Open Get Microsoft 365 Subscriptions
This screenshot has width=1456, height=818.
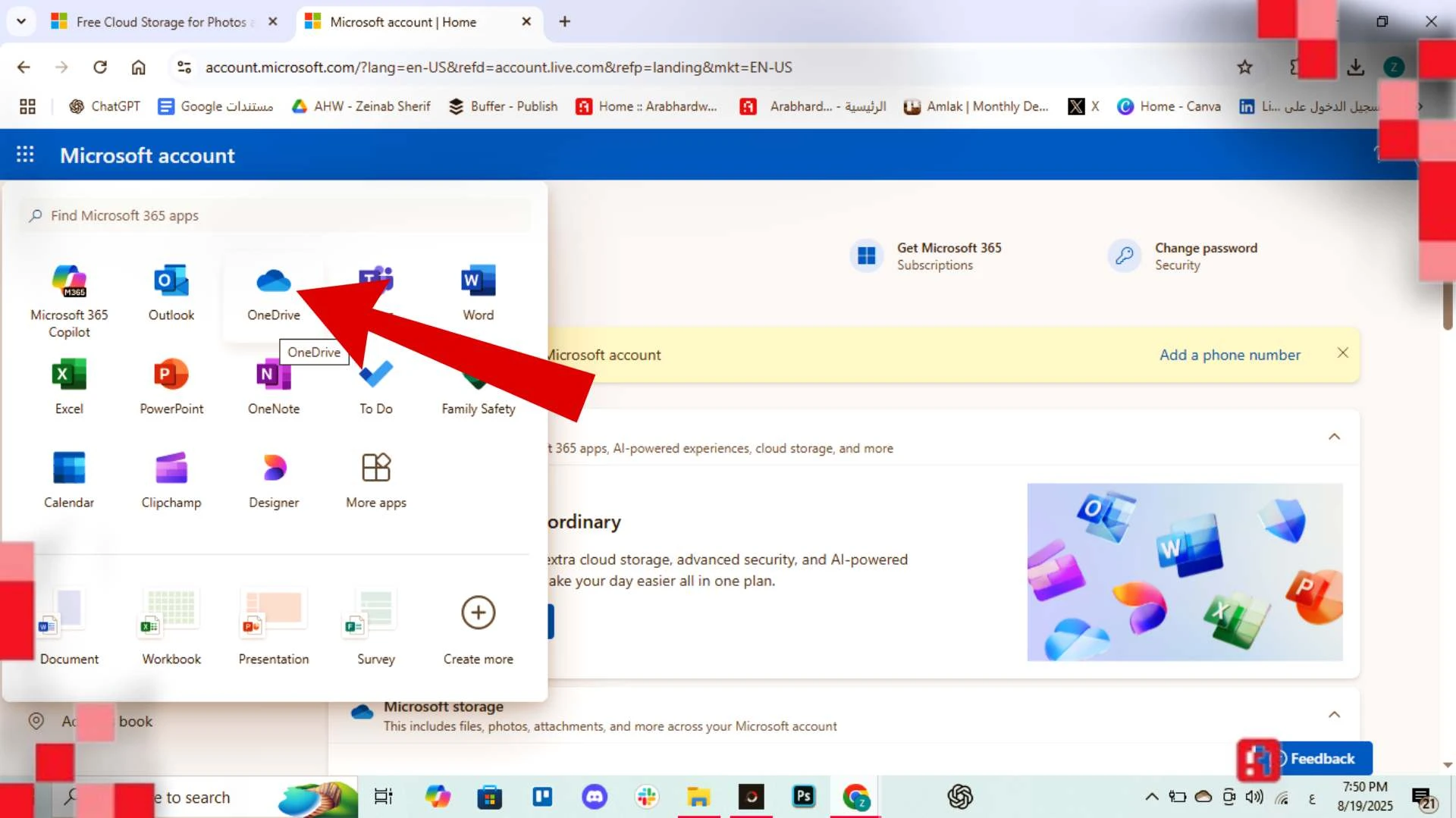[926, 256]
